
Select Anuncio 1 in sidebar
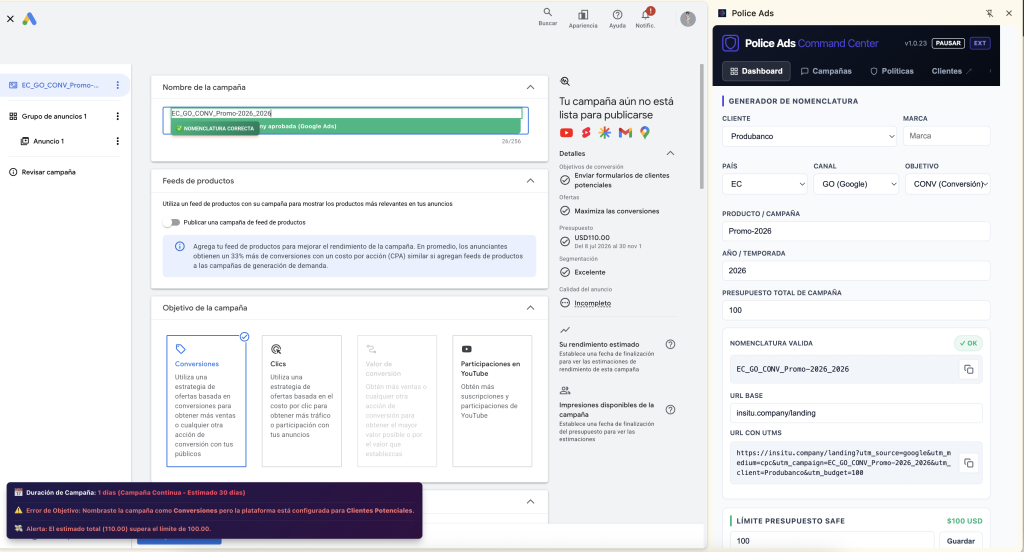pyautogui.click(x=49, y=141)
